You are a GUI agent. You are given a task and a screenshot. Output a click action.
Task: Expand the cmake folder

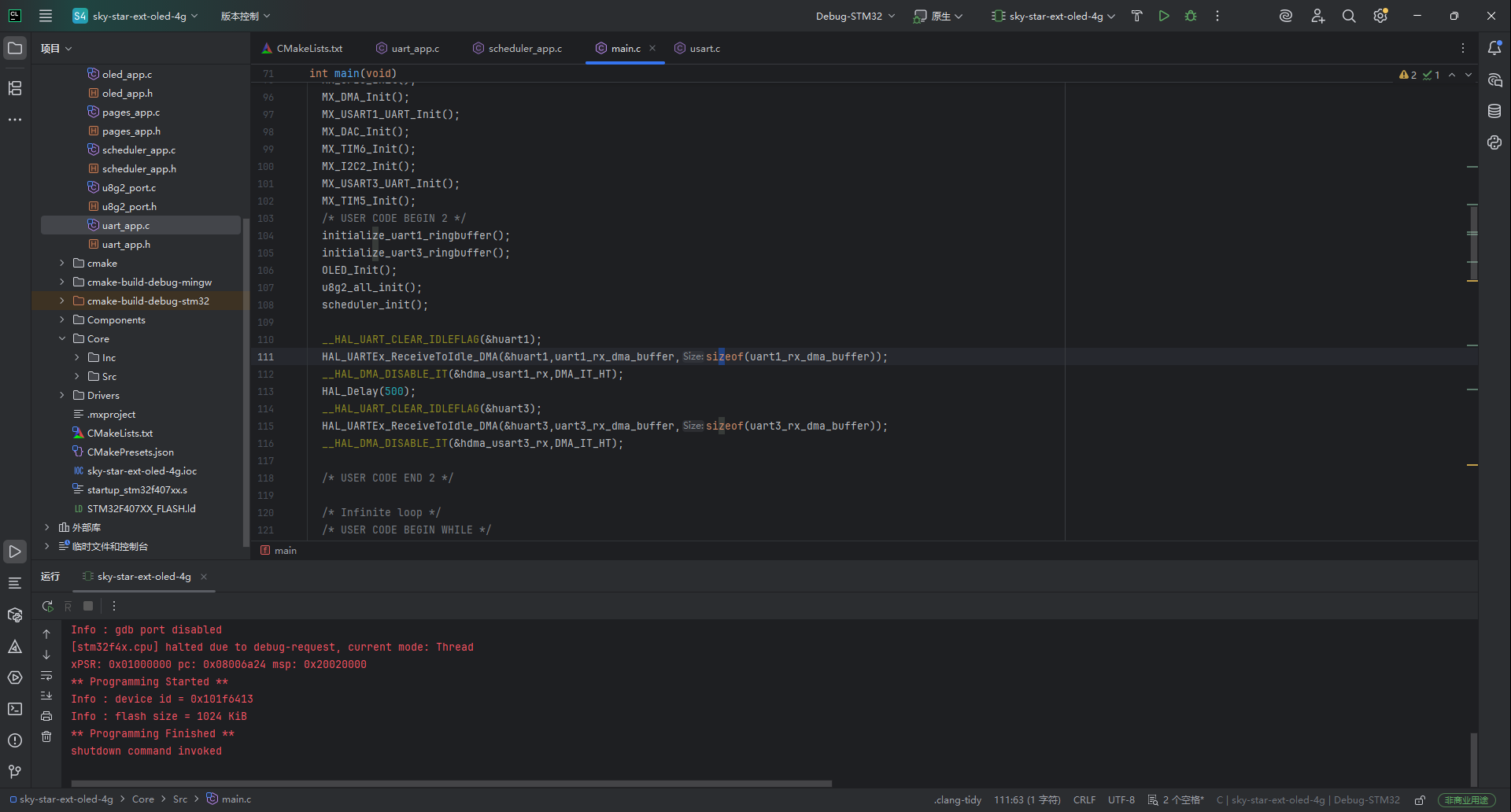(x=62, y=264)
